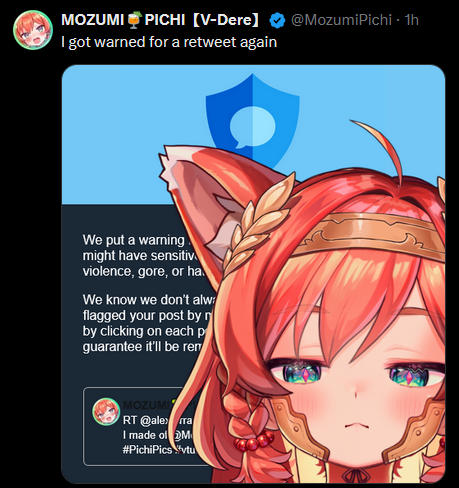This screenshot has width=459, height=488.
Task: Click the MOZUMI name inside the quoted post
Action: pos(146,405)
